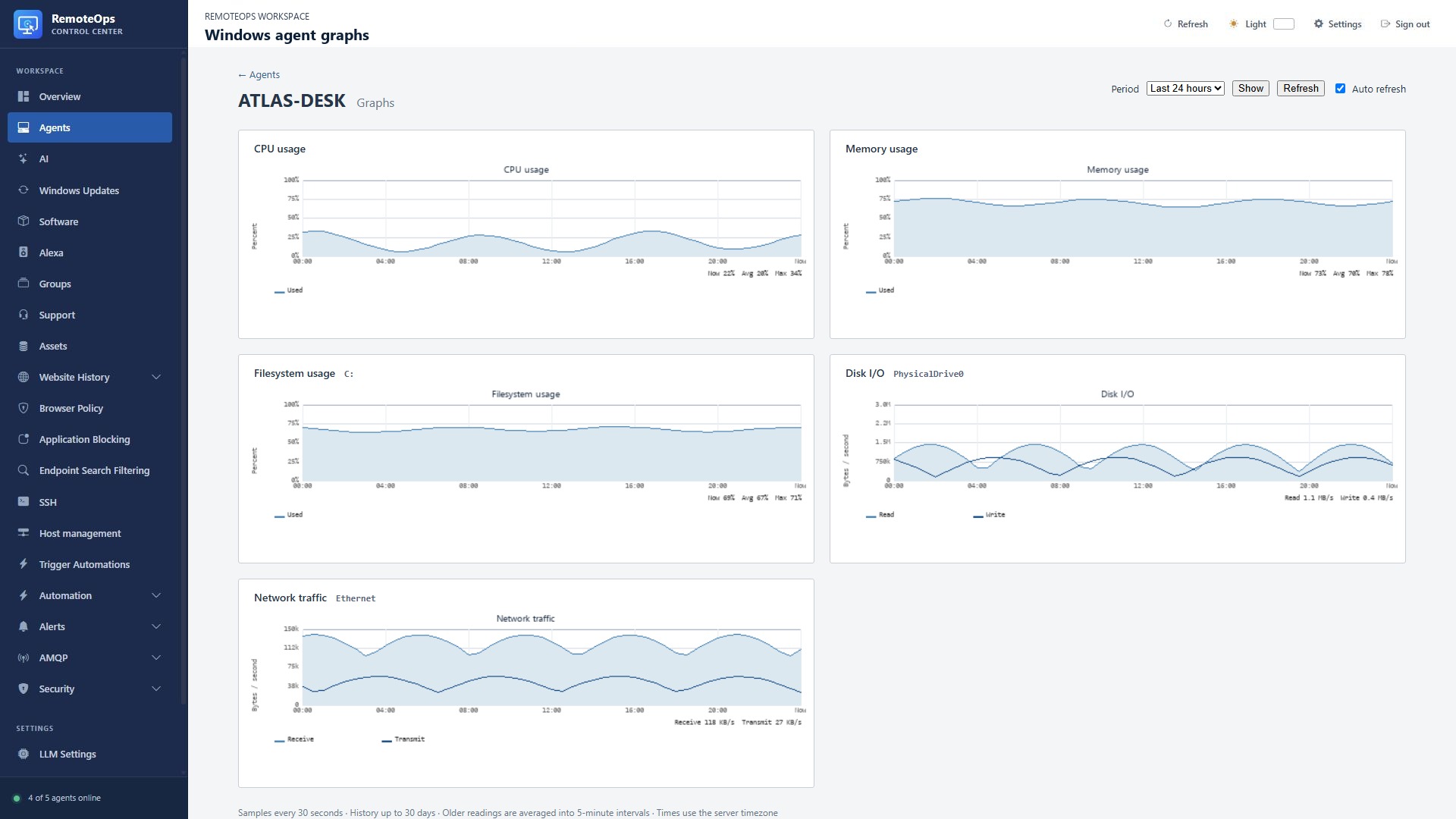The height and width of the screenshot is (819, 1456).
Task: Expand the Website History chevron
Action: (x=156, y=377)
